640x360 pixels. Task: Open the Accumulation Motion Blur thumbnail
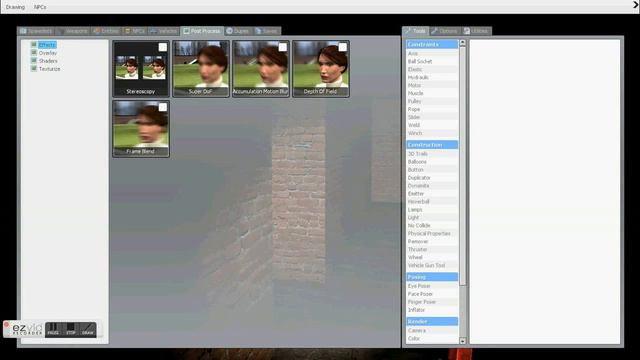click(261, 69)
